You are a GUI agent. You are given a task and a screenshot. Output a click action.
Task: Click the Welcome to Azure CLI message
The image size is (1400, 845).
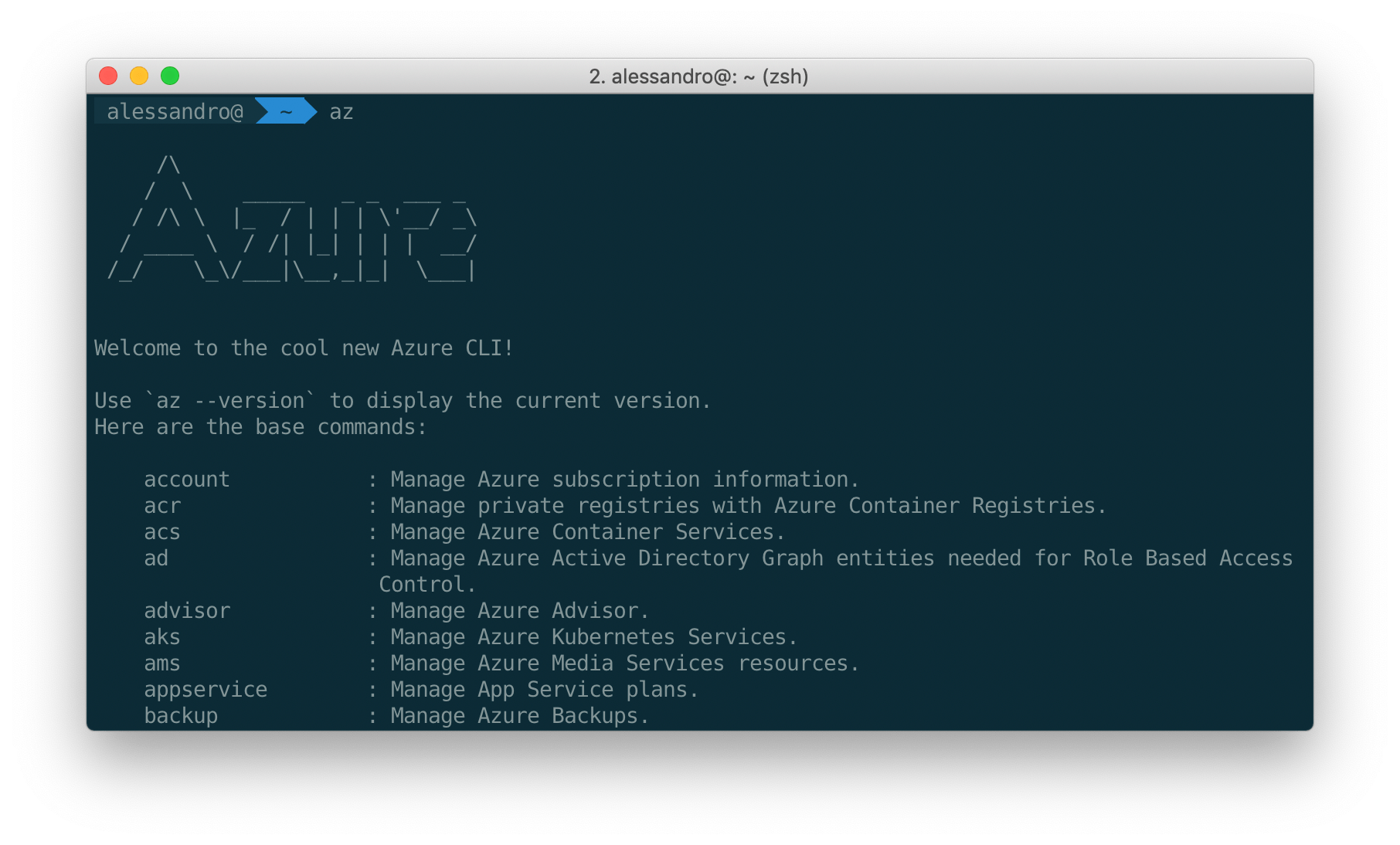tap(303, 348)
